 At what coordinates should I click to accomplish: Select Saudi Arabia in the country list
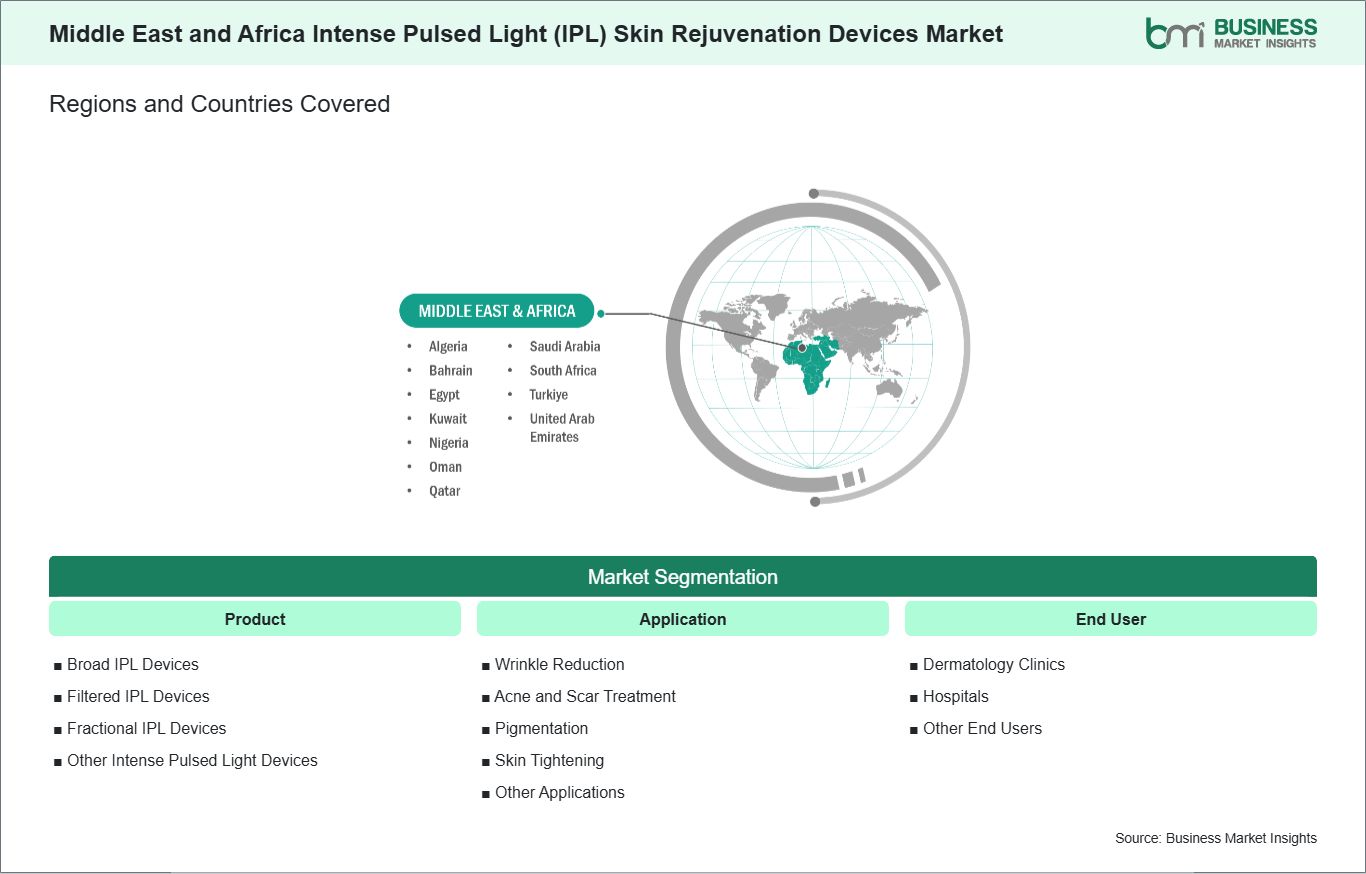(565, 346)
